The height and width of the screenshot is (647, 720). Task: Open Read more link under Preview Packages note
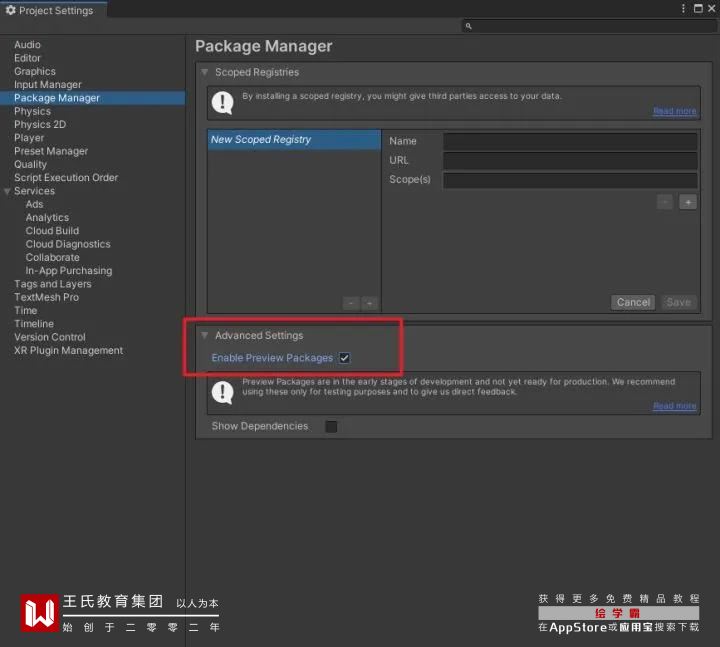click(x=675, y=405)
